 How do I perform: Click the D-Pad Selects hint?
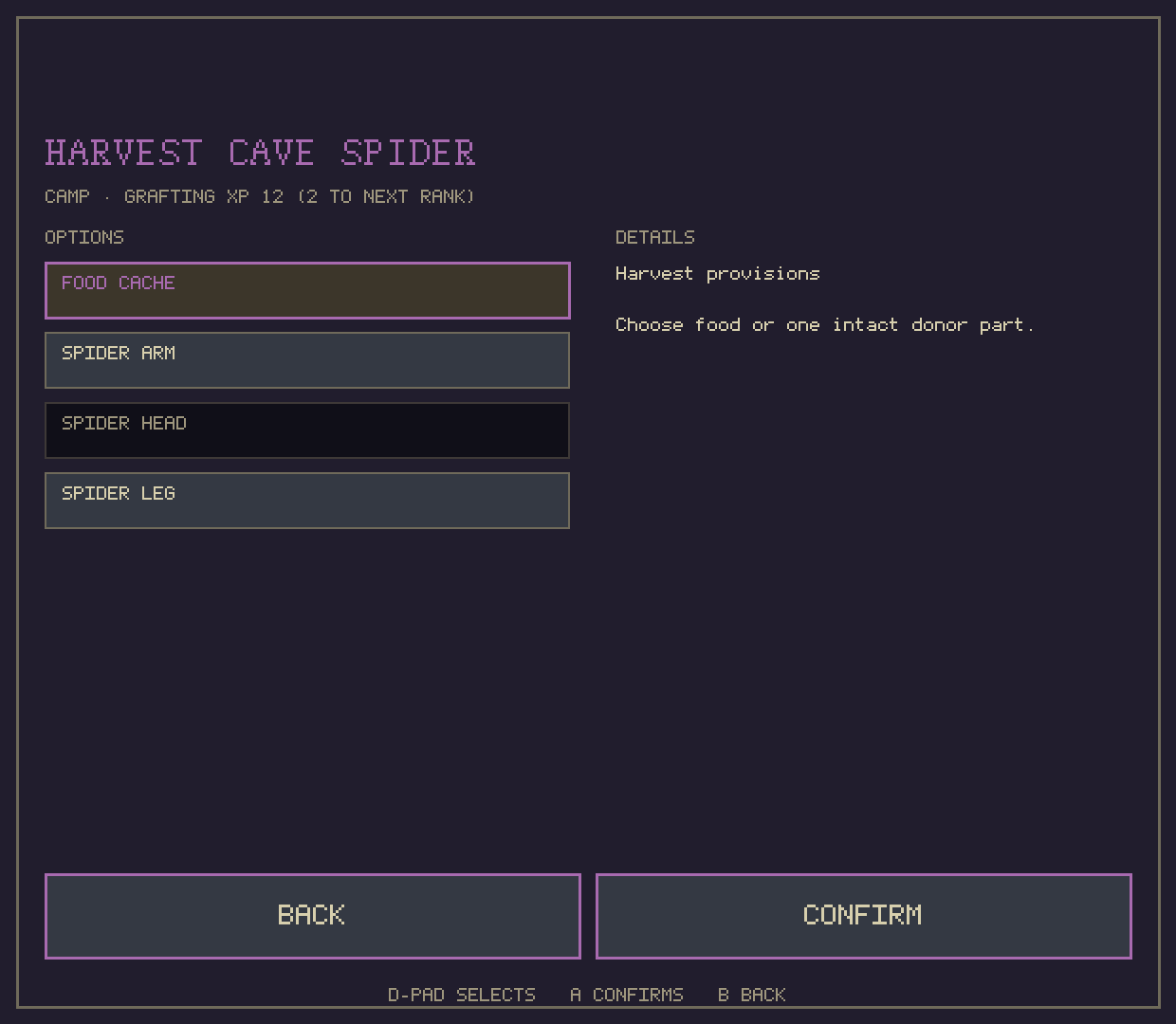point(462,995)
